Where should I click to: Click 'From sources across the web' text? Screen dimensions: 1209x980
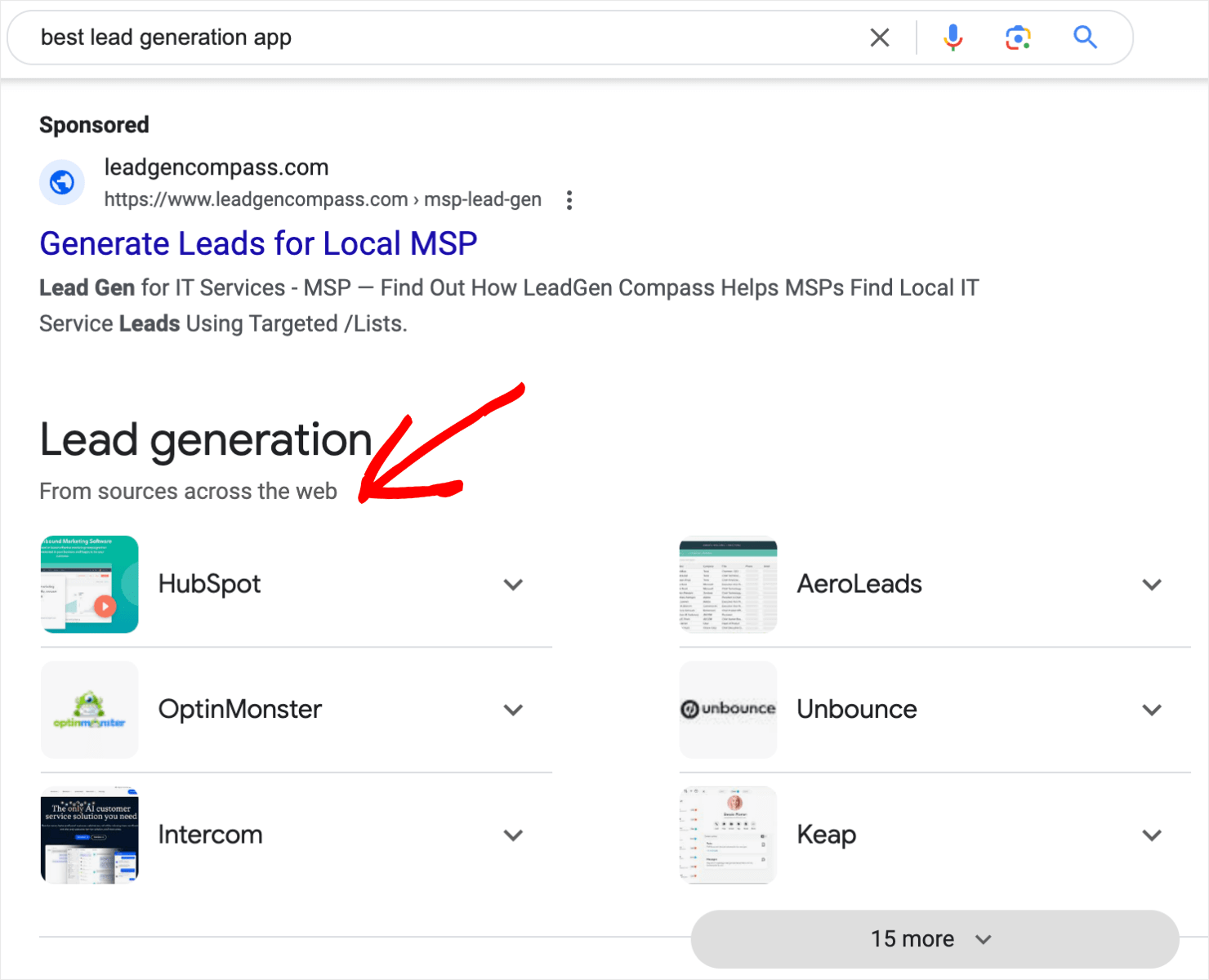(x=189, y=491)
